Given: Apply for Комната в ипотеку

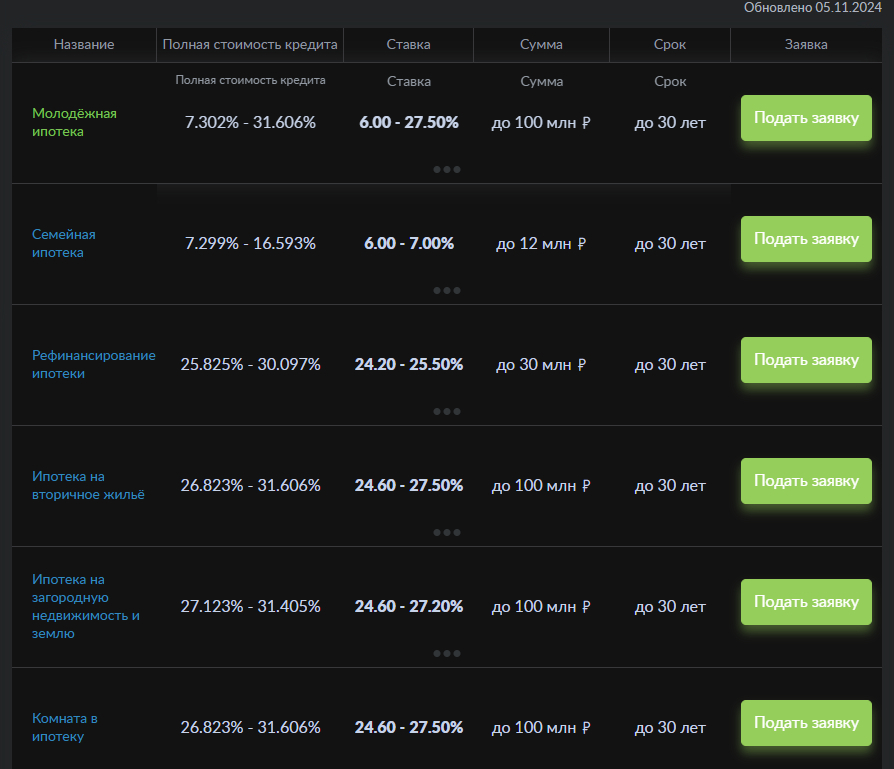Looking at the screenshot, I should (x=806, y=723).
